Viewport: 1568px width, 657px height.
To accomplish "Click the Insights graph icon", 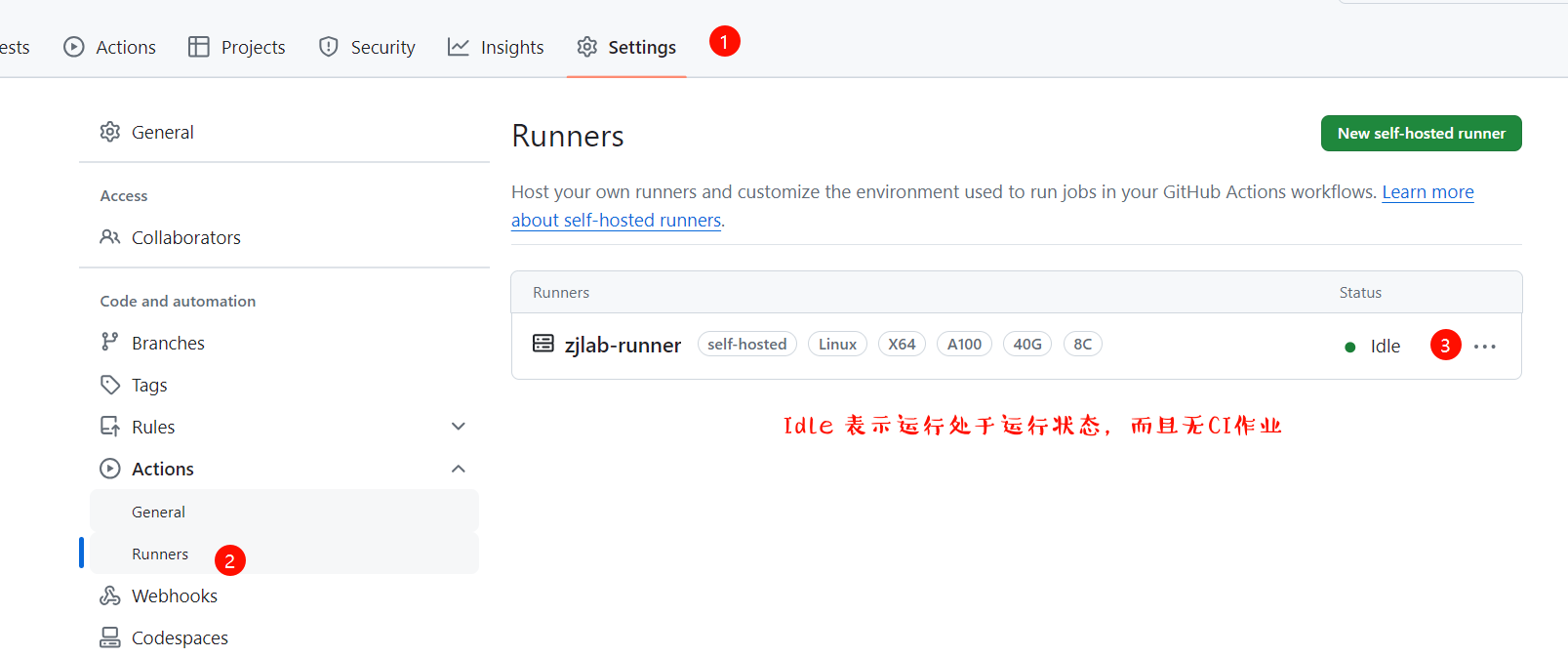I will 459,47.
